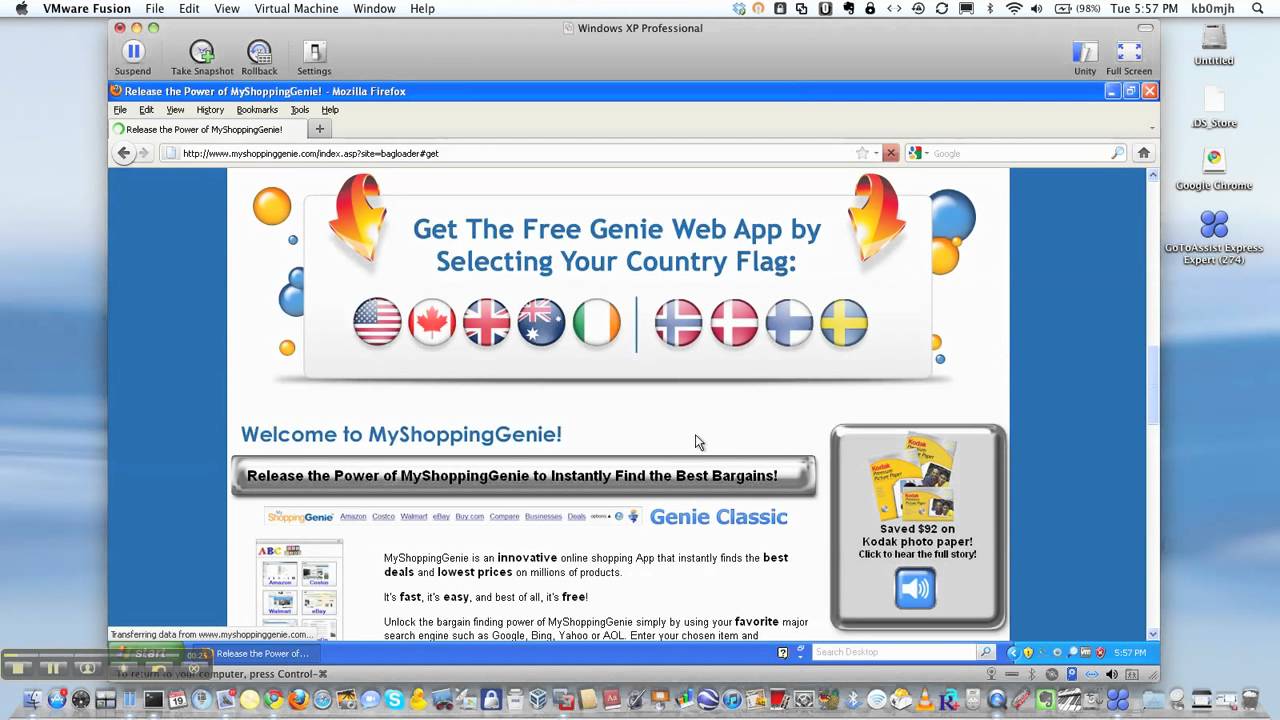
Task: Open the Firefox View menu
Action: [175, 110]
